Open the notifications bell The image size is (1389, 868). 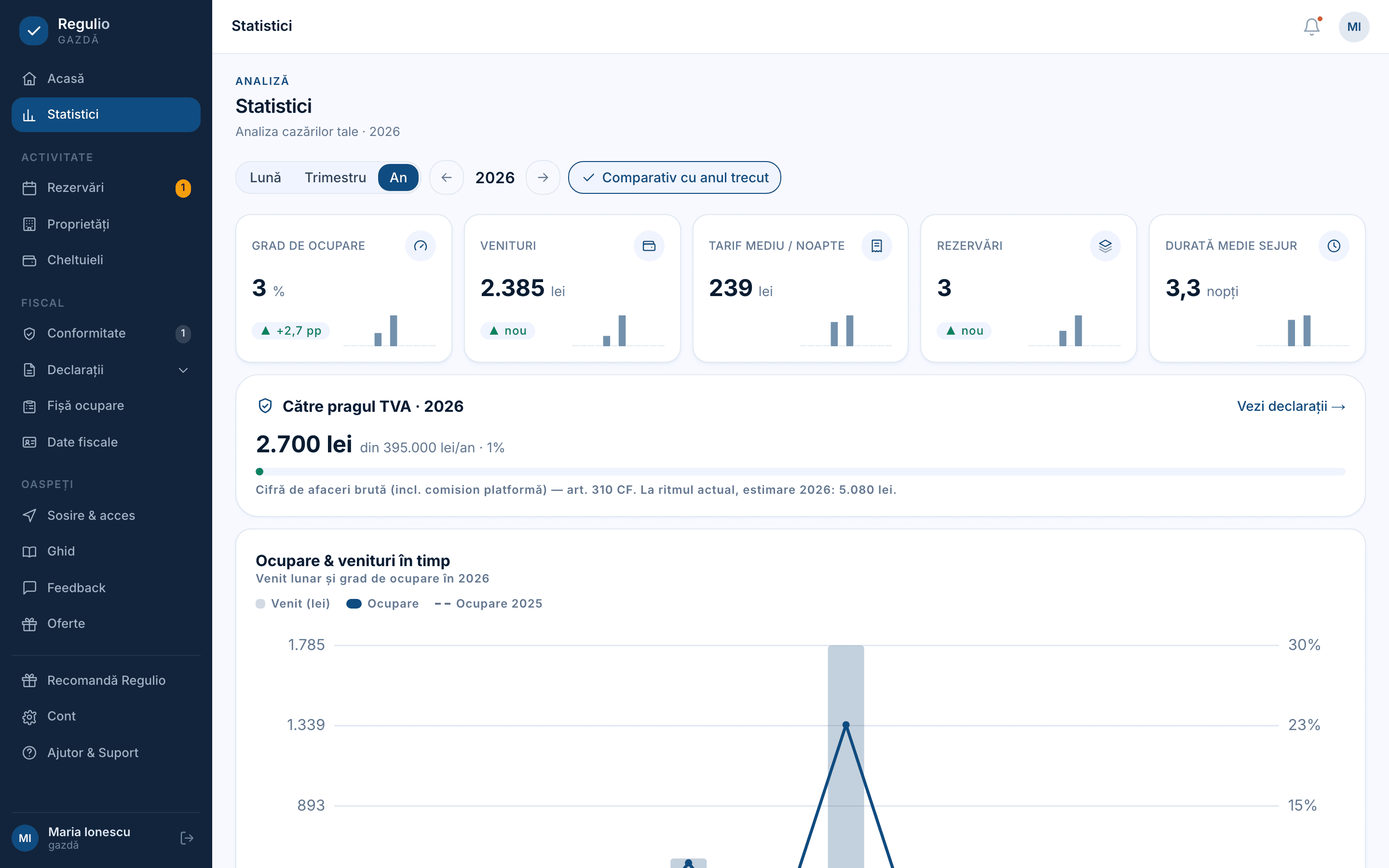coord(1311,27)
